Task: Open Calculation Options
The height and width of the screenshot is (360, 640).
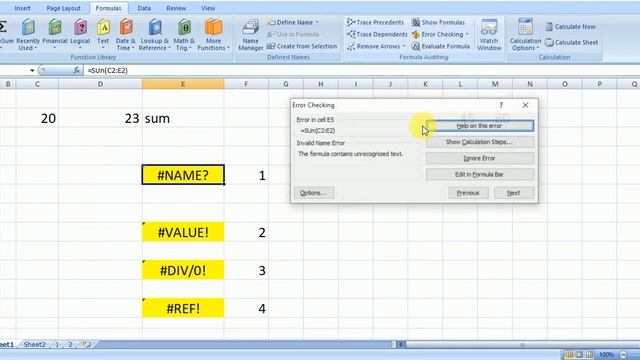Action: click(x=525, y=35)
